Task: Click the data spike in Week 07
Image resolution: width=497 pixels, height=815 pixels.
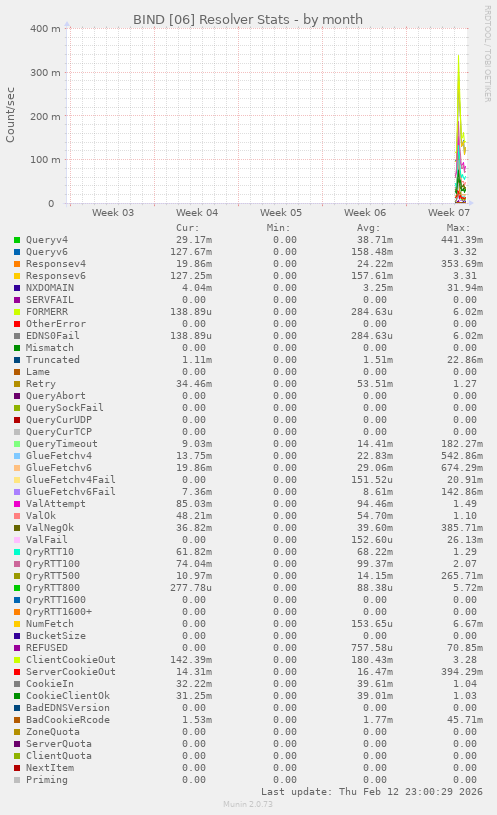Action: pyautogui.click(x=460, y=130)
